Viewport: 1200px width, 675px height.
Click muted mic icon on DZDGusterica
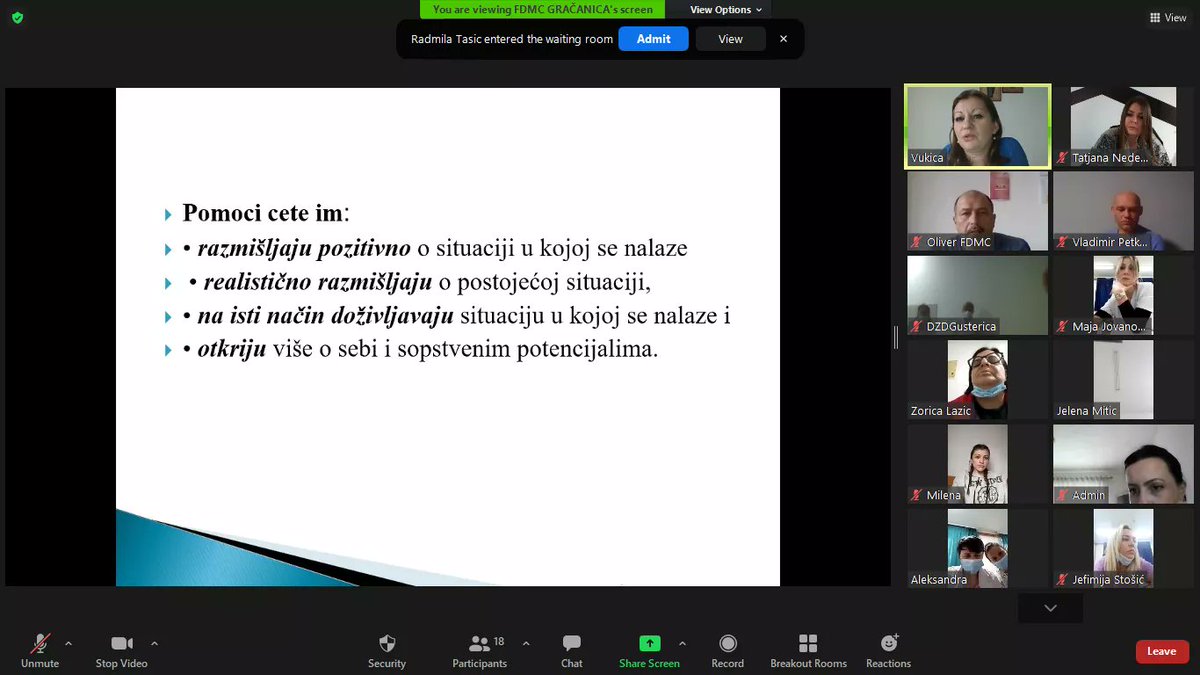[x=917, y=327]
